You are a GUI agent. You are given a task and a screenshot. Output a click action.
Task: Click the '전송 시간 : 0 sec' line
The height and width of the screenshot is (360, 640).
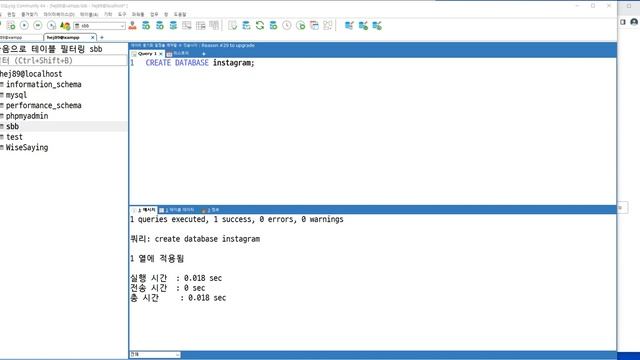point(167,288)
